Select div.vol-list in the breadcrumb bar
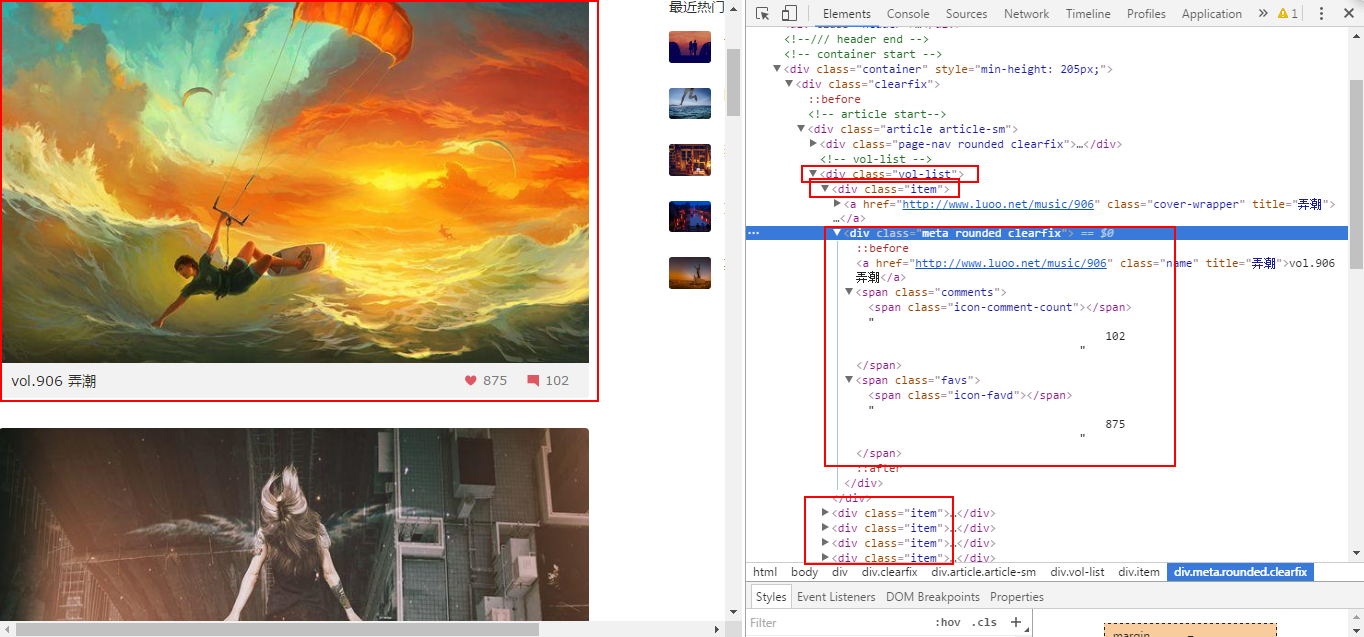 (x=1077, y=572)
